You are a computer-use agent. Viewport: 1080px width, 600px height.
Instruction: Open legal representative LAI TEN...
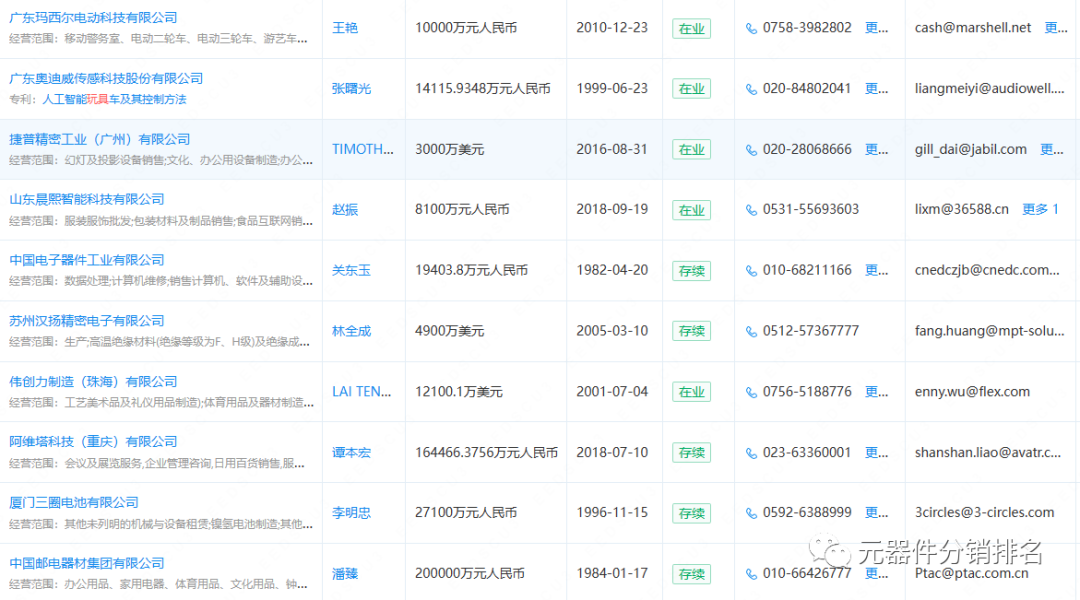(362, 391)
